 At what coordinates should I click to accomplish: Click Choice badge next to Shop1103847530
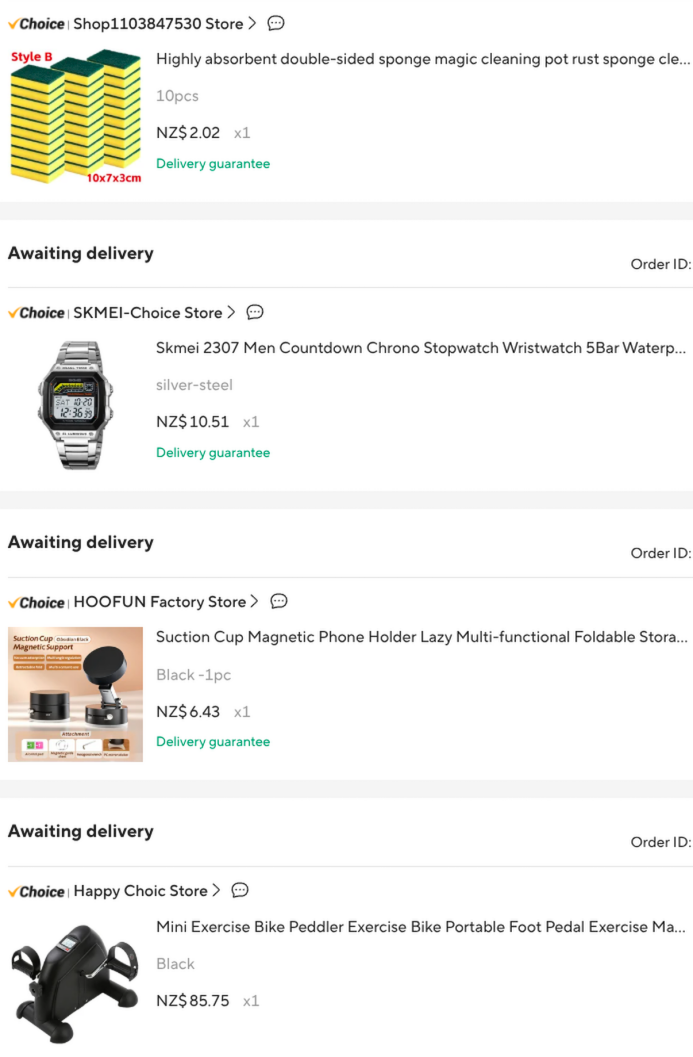36,24
